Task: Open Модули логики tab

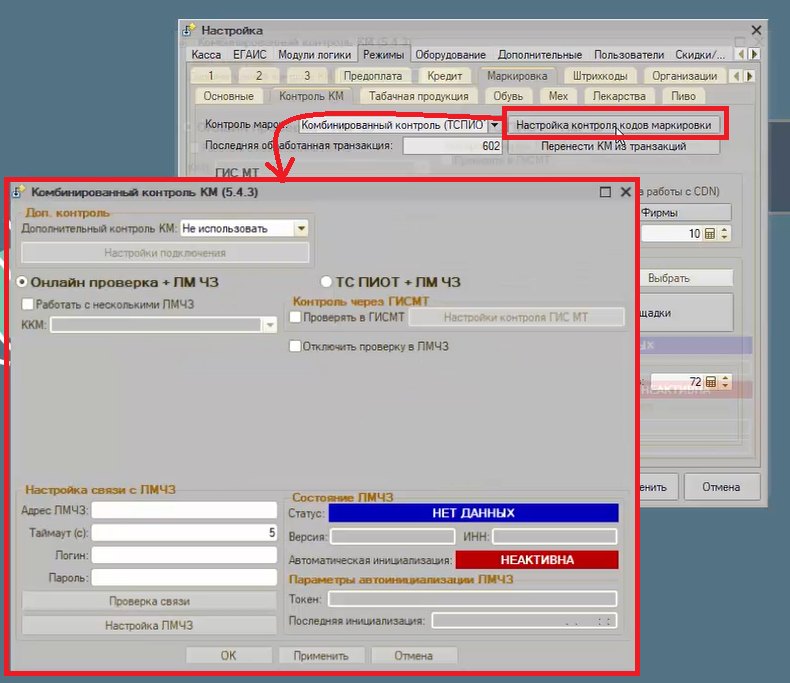Action: coord(314,54)
